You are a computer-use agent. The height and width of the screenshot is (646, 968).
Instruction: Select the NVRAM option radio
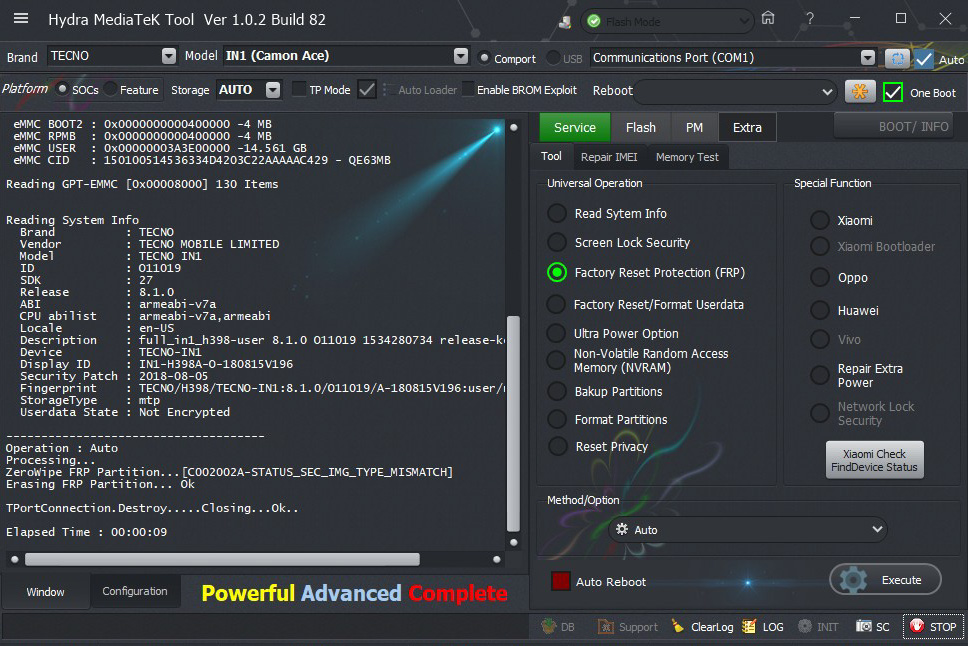556,361
